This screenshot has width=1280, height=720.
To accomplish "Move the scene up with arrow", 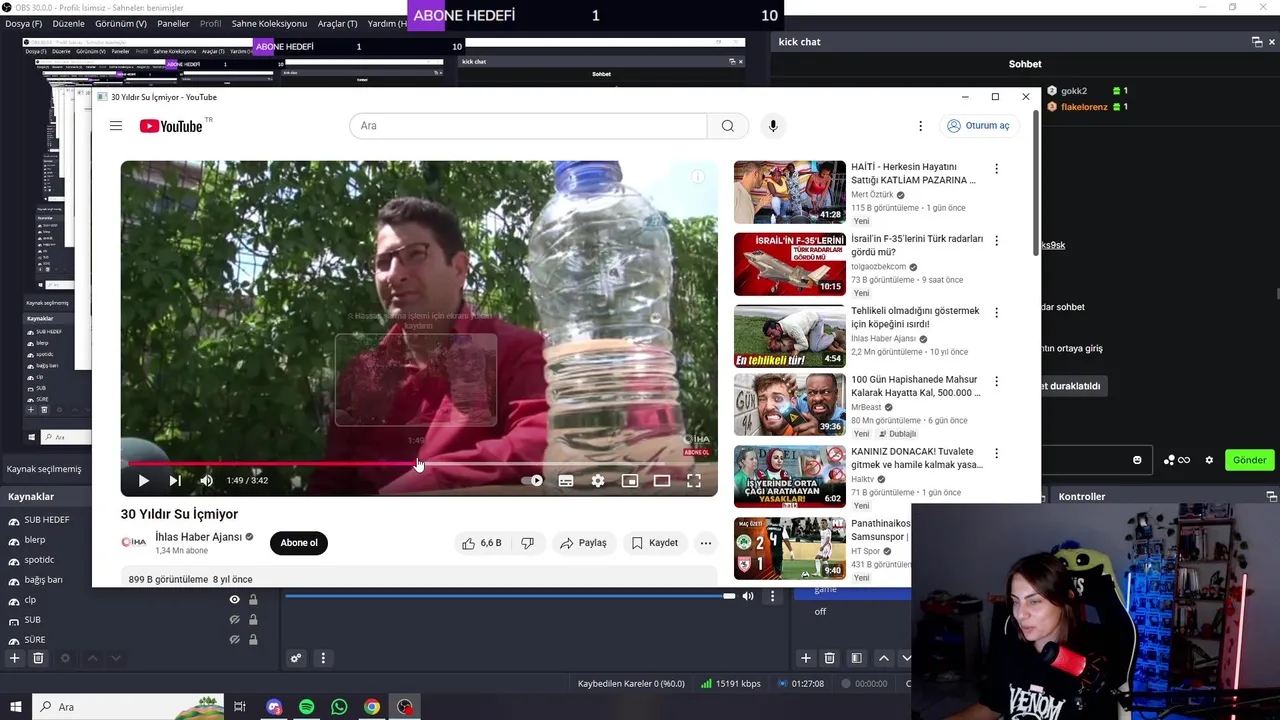I will (884, 658).
